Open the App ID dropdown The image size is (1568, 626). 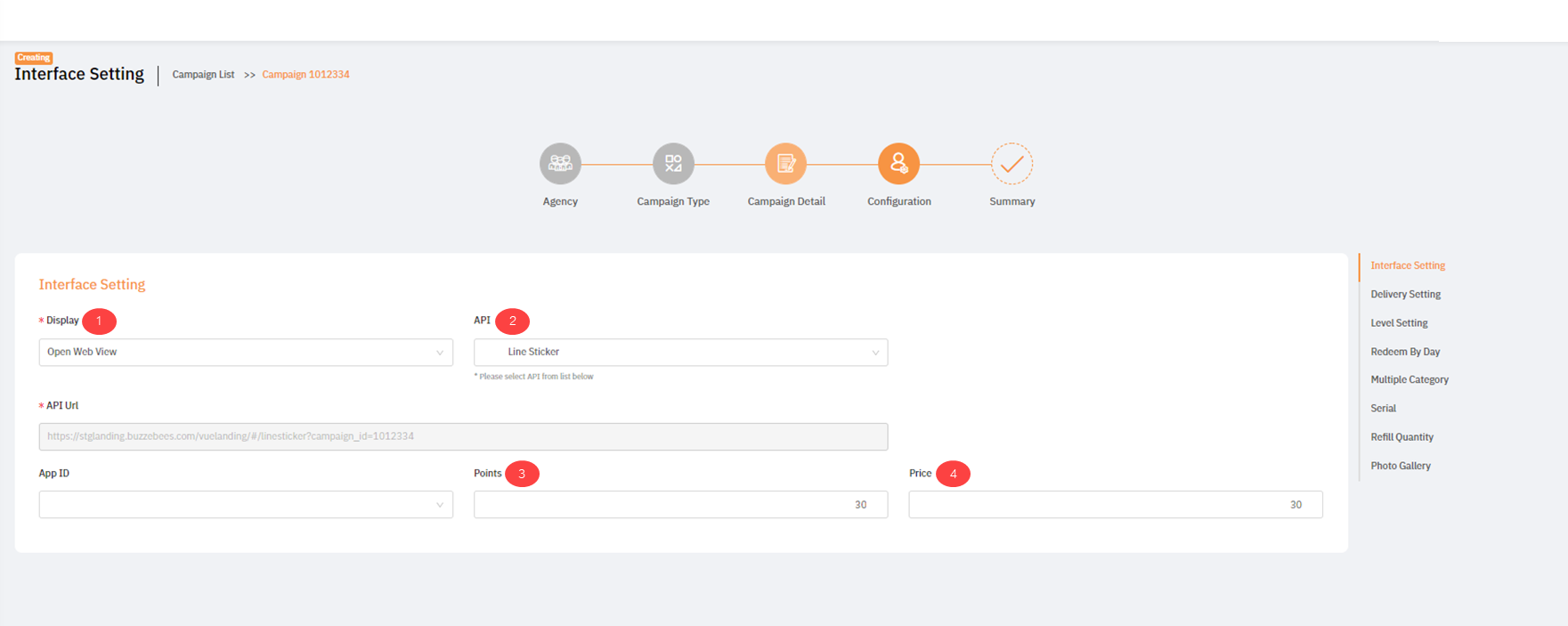click(x=245, y=504)
